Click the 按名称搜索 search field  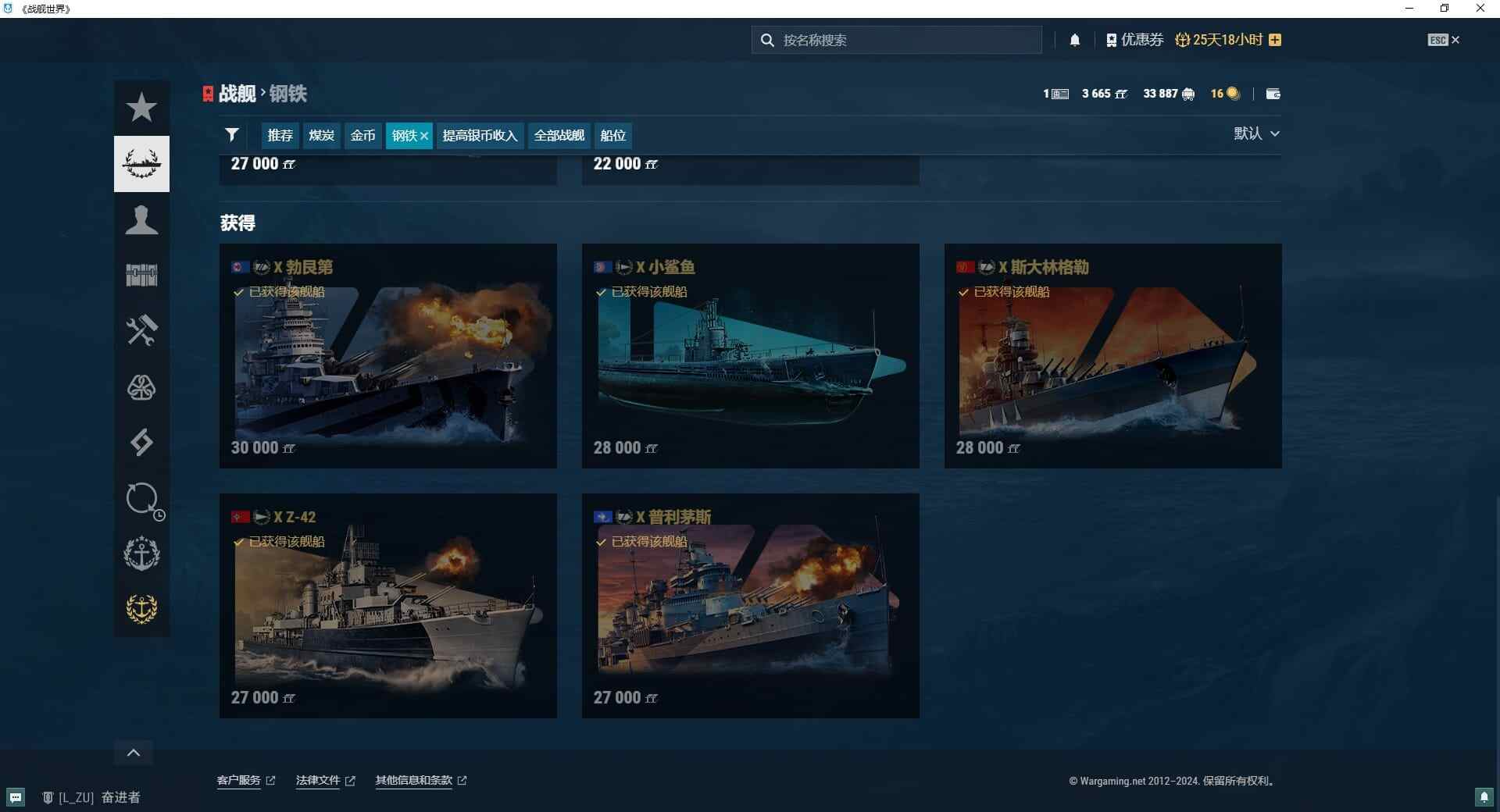click(x=895, y=40)
